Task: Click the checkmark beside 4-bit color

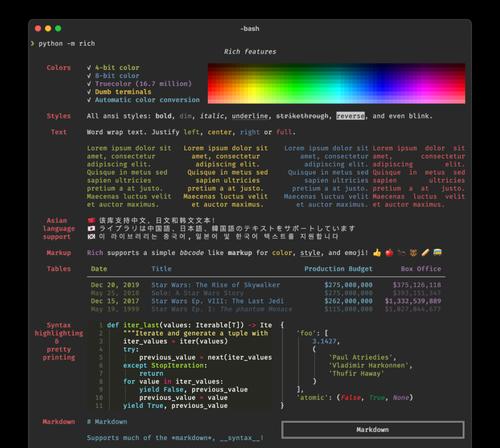Action: [89, 68]
